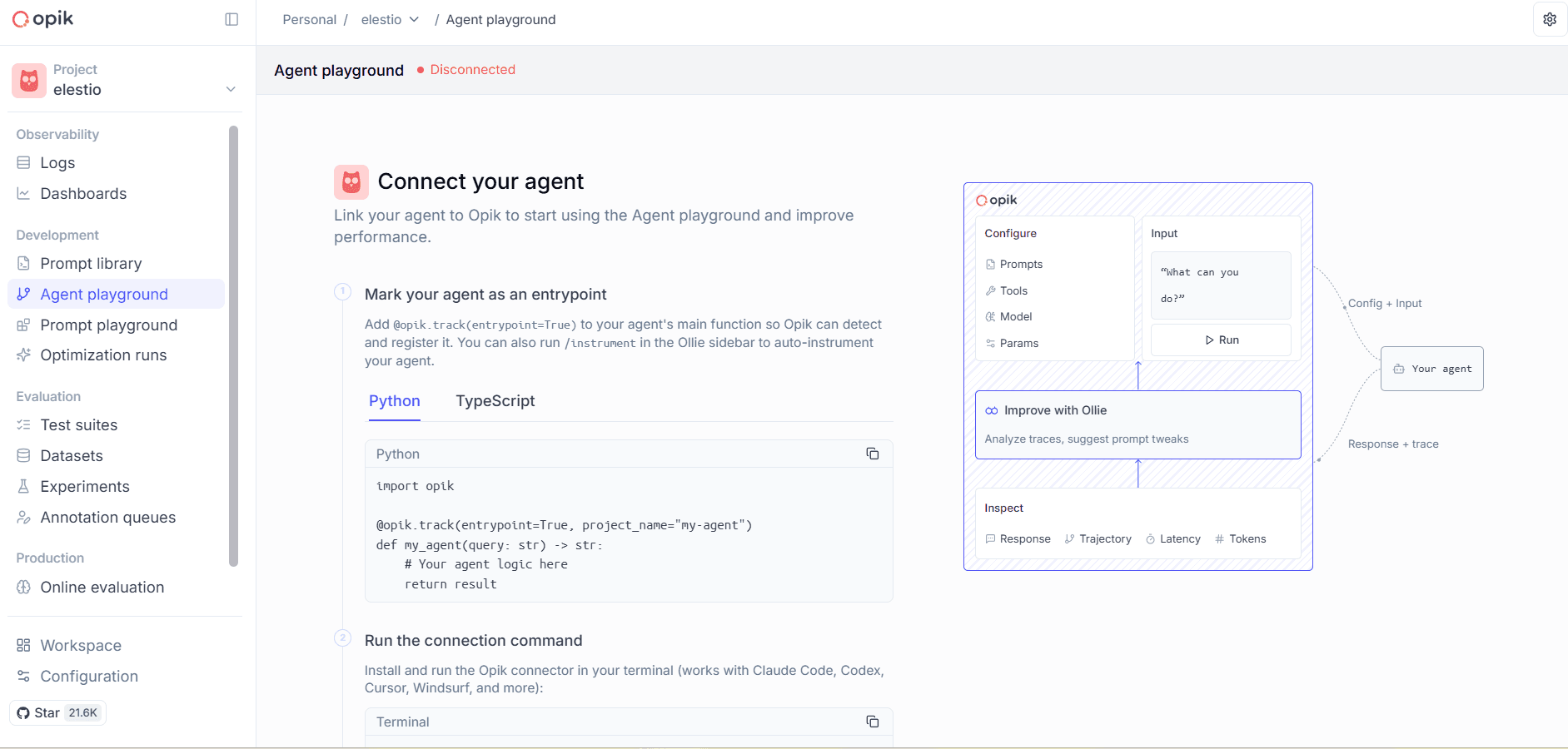Click the Optimization runs sparkle icon
Viewport: 1568px width, 749px height.
[x=23, y=355]
